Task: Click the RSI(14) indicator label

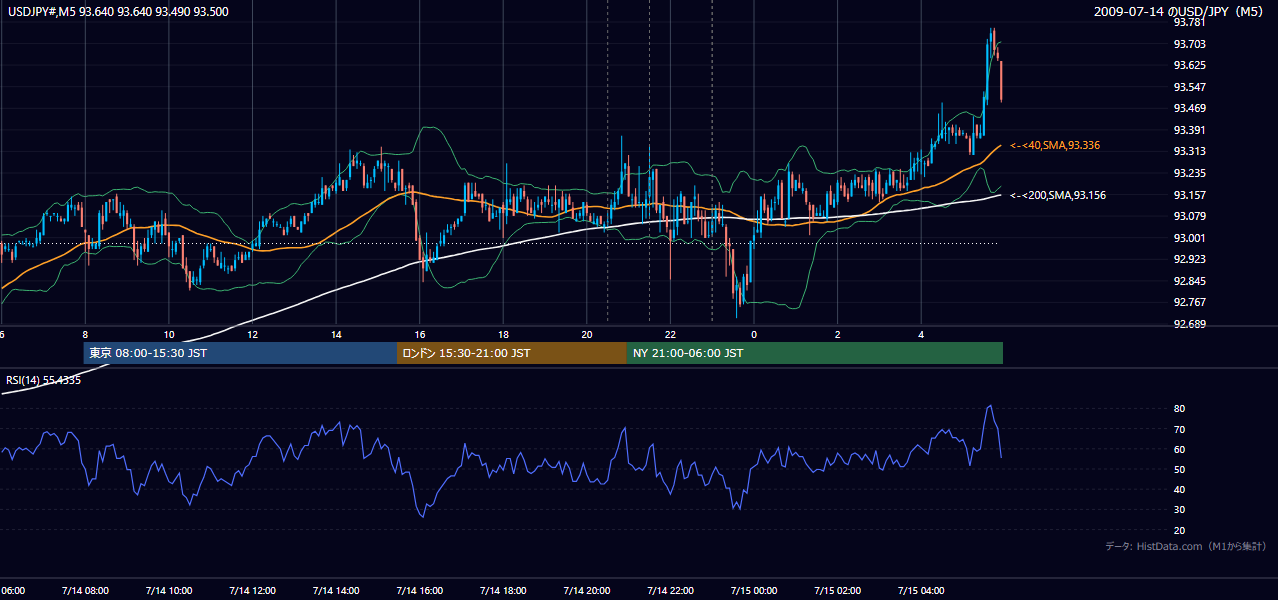Action: 44,380
